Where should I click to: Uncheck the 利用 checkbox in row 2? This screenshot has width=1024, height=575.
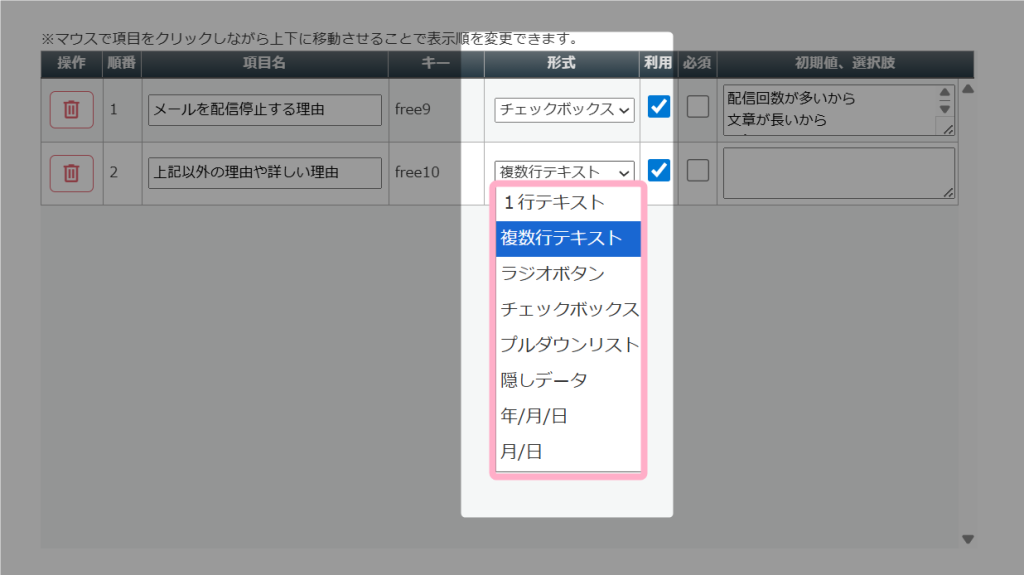tap(659, 170)
